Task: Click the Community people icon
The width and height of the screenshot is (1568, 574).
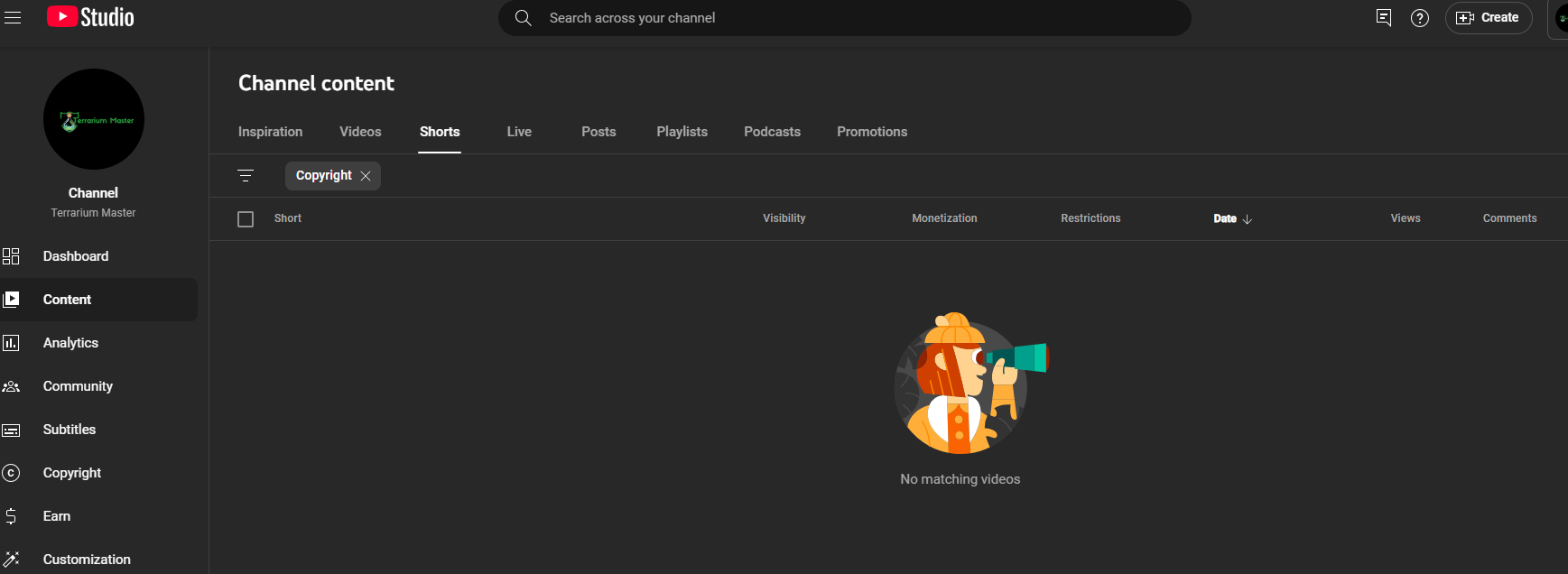Action: point(11,386)
